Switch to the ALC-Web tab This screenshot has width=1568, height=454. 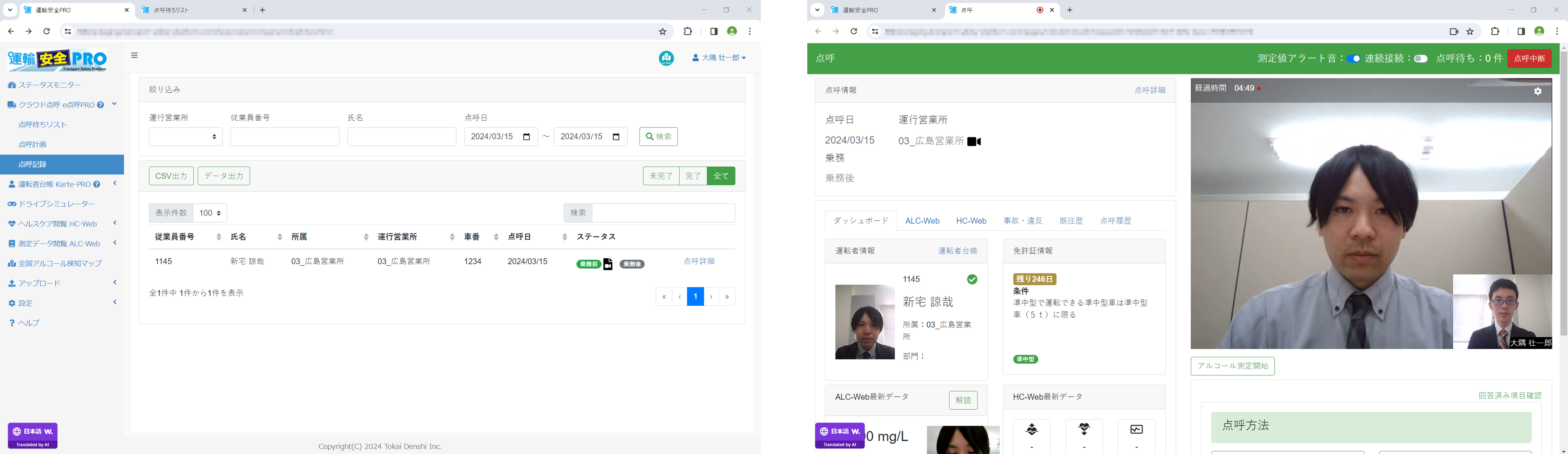click(x=922, y=221)
